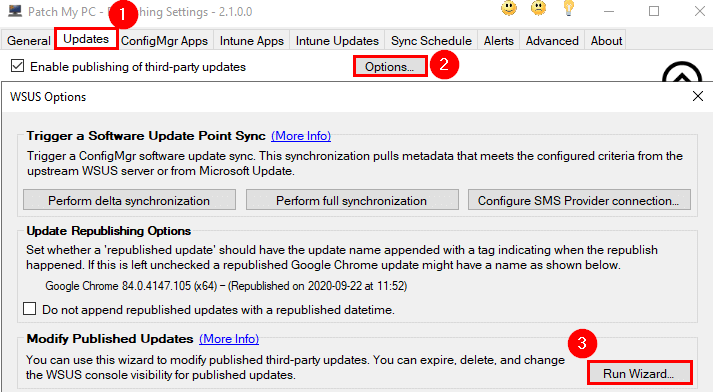The image size is (713, 392).
Task: Click Perform full synchronization
Action: tap(352, 200)
